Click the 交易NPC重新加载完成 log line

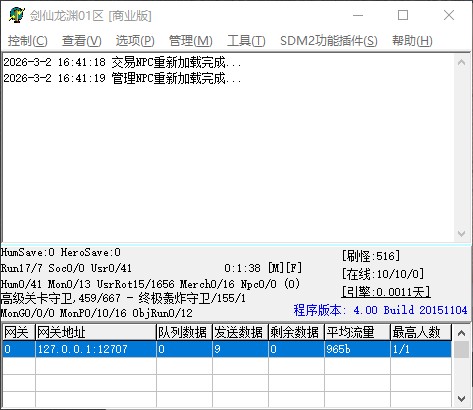click(x=122, y=62)
